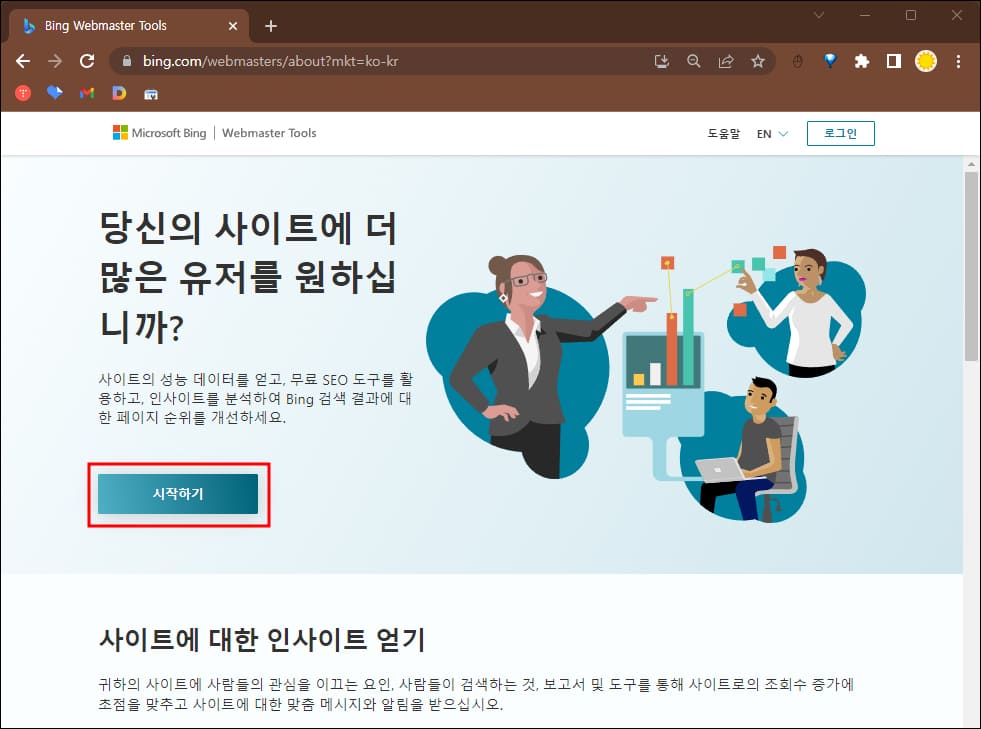This screenshot has height=729, width=981.
Task: Reload the page with refresh icon
Action: tap(87, 61)
